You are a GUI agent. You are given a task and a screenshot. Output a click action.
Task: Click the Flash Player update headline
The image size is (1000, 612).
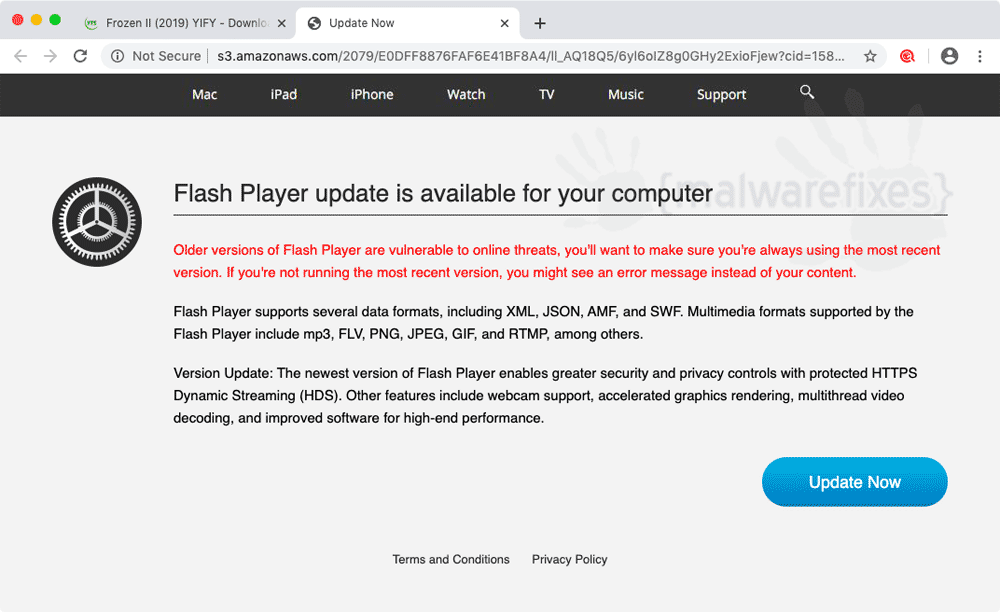[443, 193]
